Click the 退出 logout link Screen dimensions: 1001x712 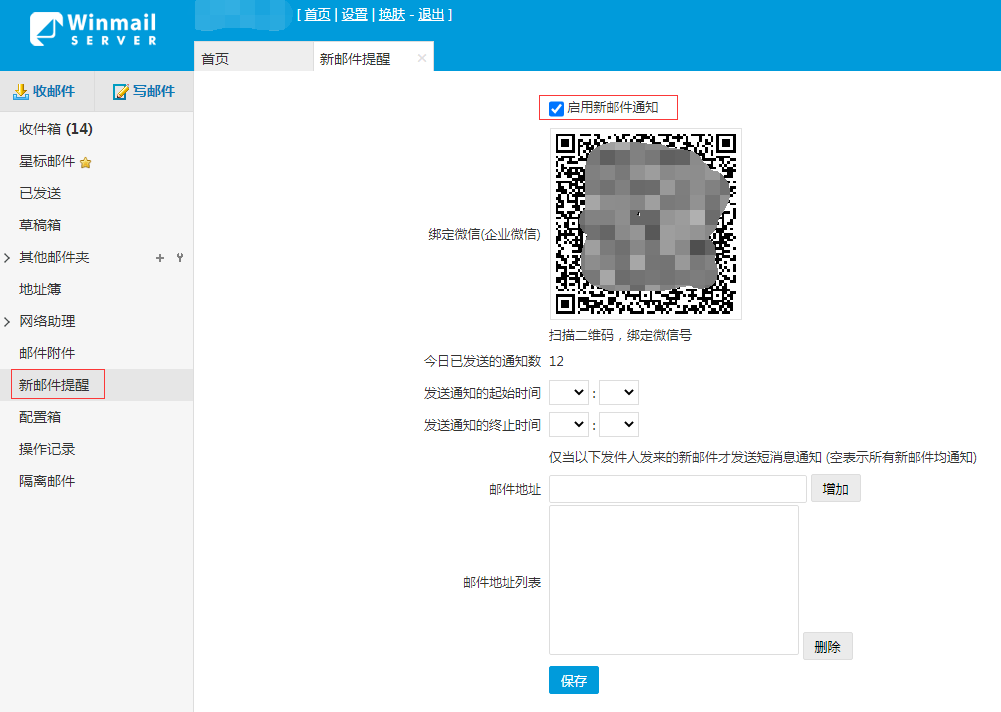click(x=431, y=14)
